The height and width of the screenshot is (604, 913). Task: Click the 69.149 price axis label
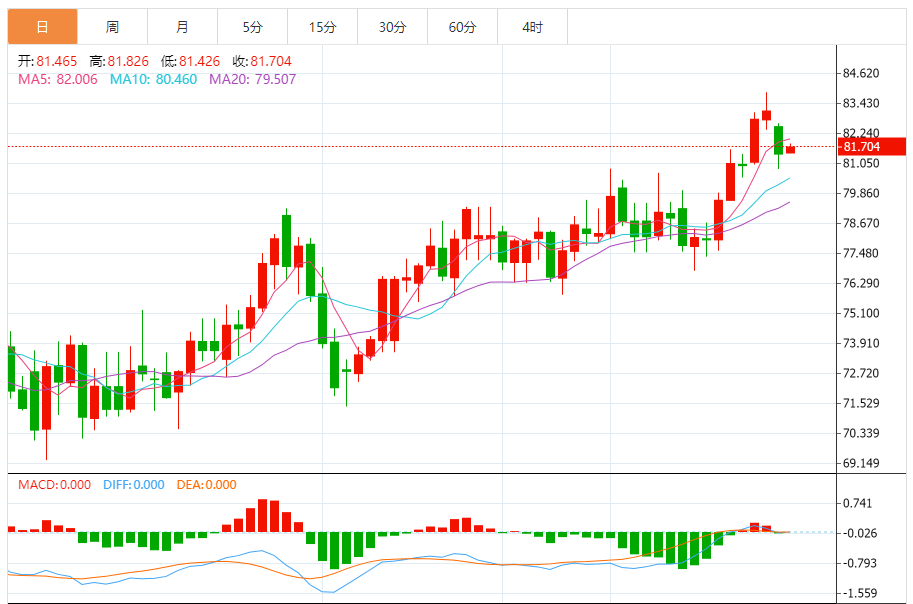point(861,463)
